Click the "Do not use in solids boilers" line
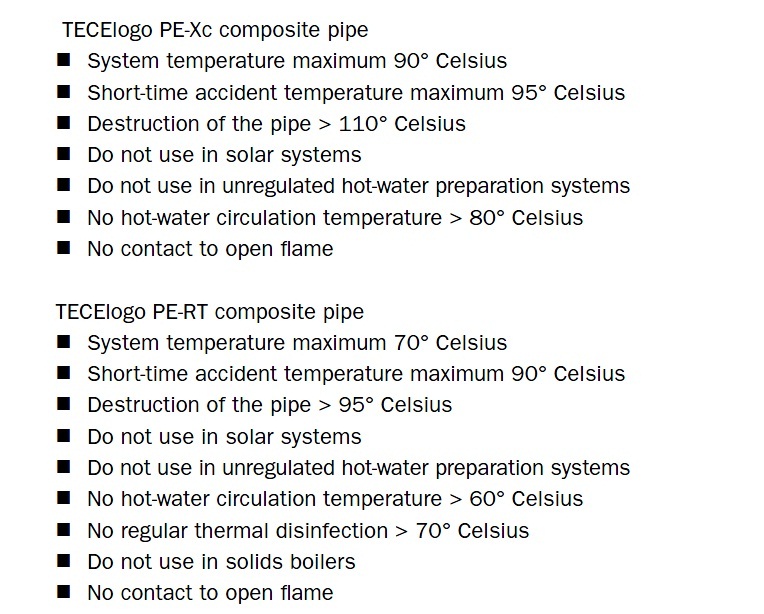The height and width of the screenshot is (614, 764). click(x=221, y=561)
